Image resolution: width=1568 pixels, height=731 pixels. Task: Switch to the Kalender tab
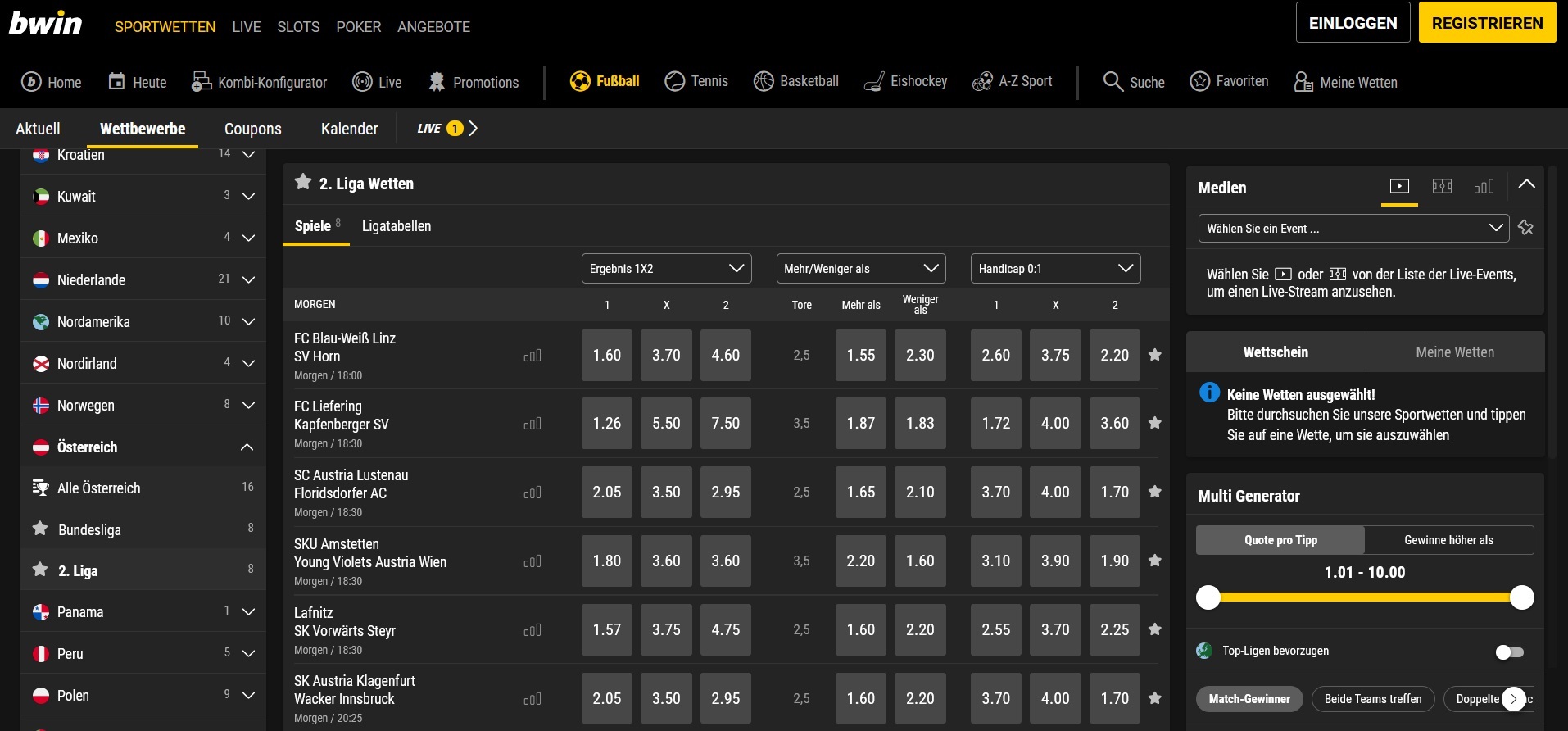pyautogui.click(x=350, y=129)
